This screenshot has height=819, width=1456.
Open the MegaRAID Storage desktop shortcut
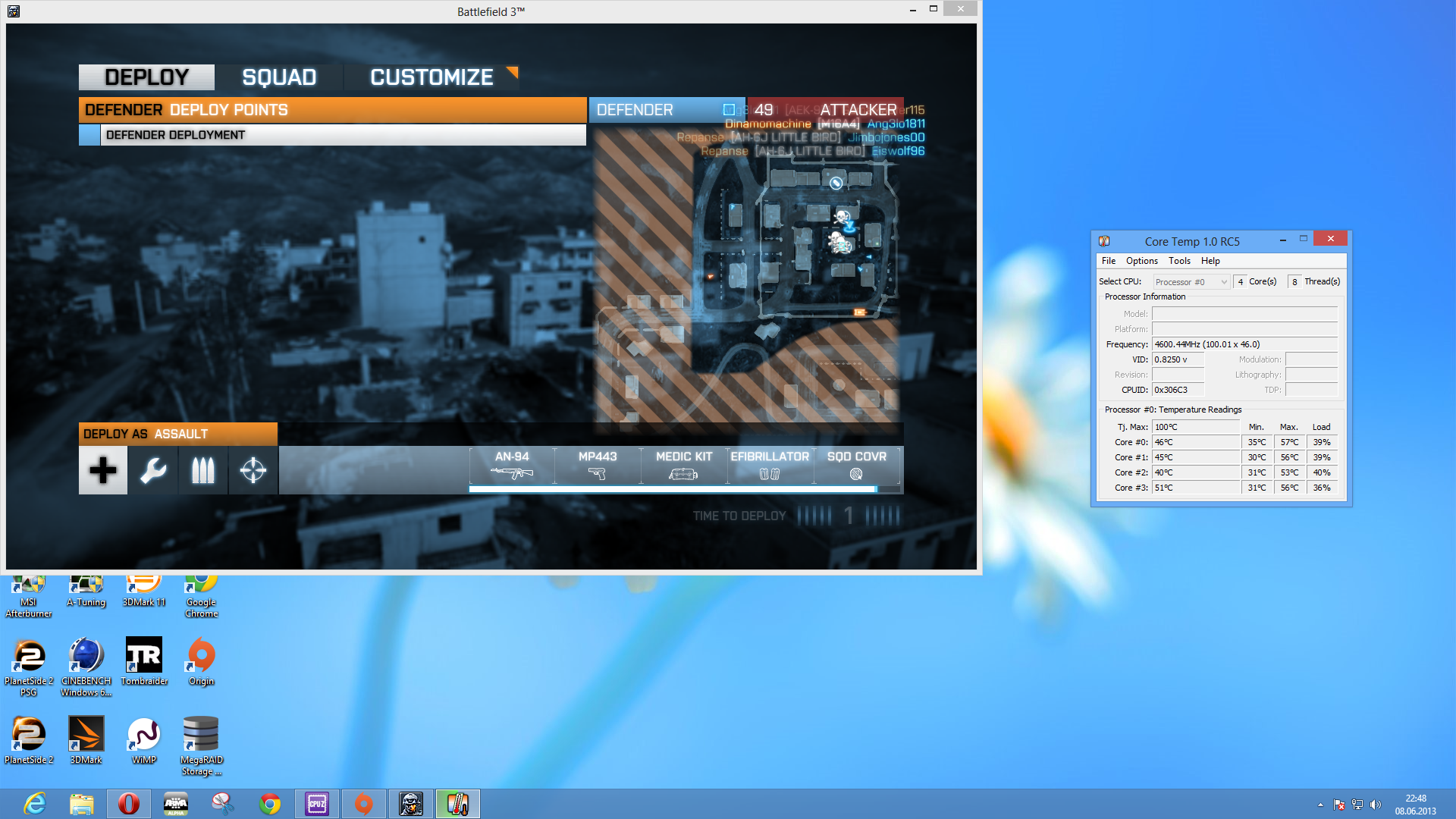[202, 746]
